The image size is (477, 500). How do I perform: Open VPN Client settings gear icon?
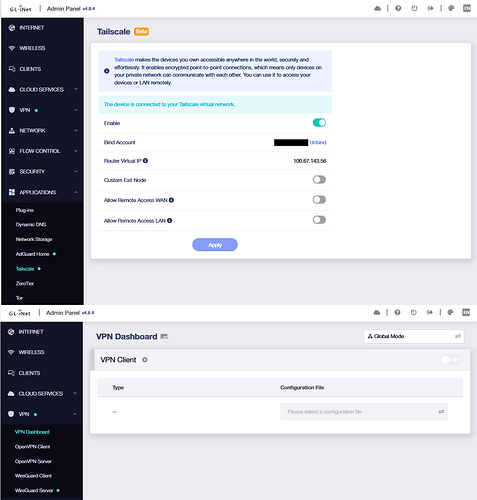145,360
